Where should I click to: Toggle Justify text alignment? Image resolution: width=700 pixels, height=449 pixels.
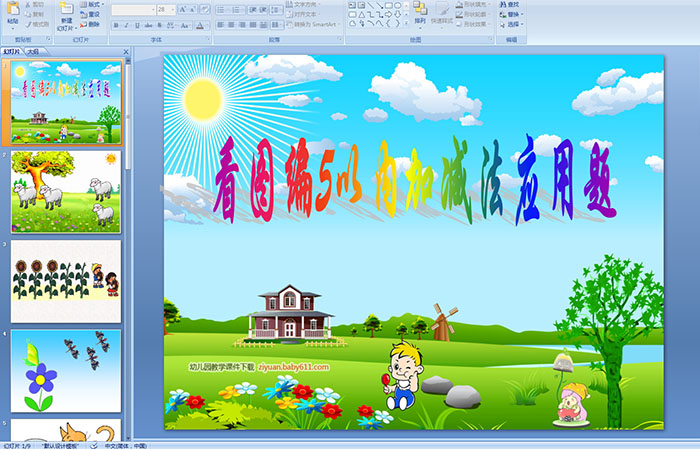[x=253, y=25]
